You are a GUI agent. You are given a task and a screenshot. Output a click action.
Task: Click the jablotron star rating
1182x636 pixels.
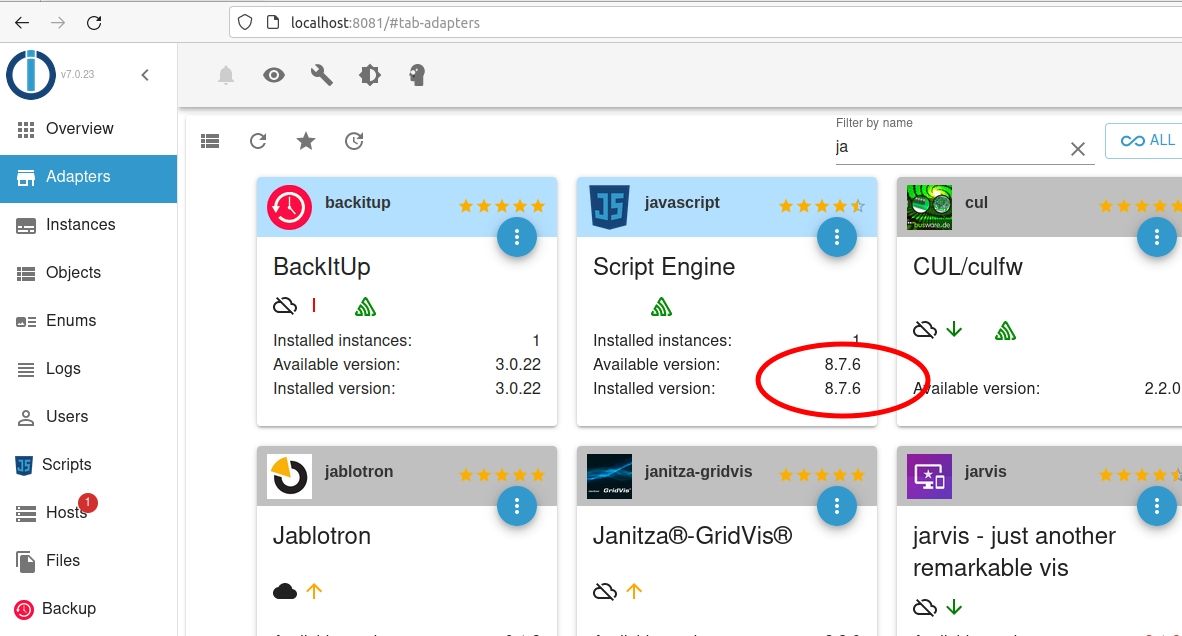[x=501, y=475]
